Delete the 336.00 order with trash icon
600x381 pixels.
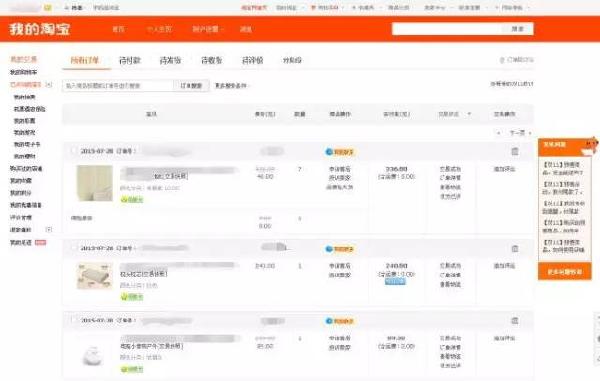(515, 151)
